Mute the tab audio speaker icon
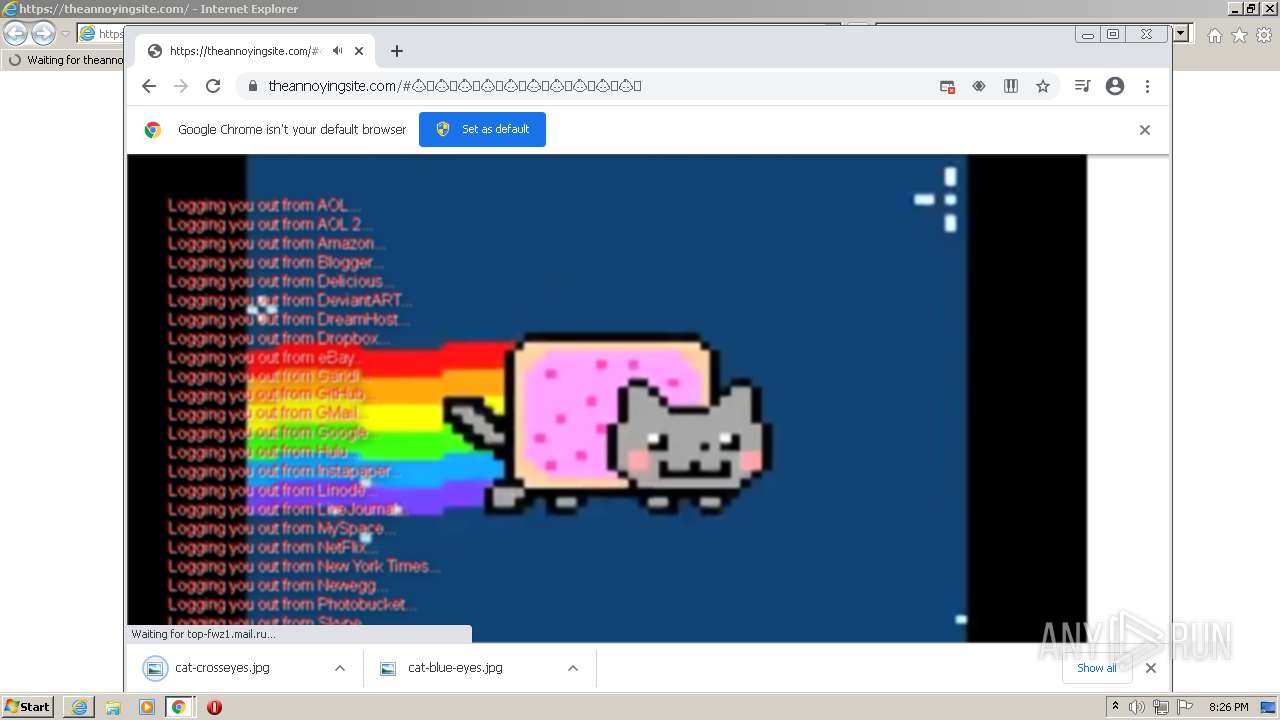The image size is (1280, 720). coord(337,51)
